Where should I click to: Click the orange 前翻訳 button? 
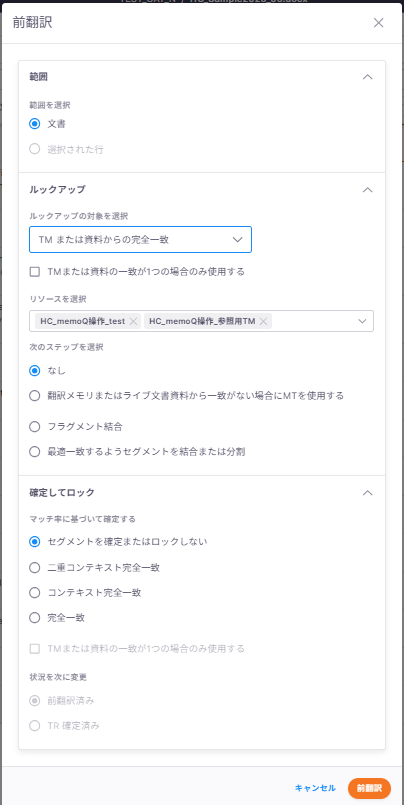[370, 788]
